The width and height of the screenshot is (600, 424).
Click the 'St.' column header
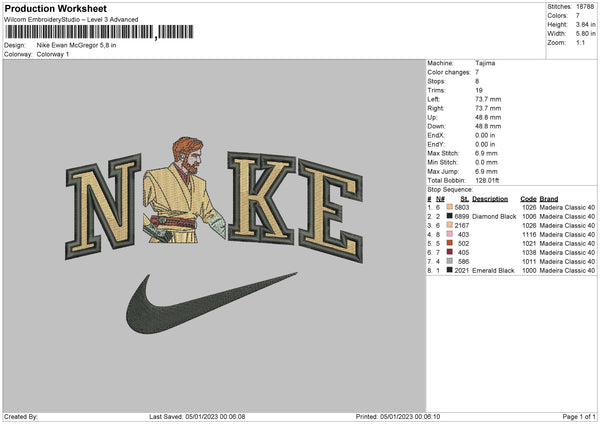pyautogui.click(x=465, y=199)
